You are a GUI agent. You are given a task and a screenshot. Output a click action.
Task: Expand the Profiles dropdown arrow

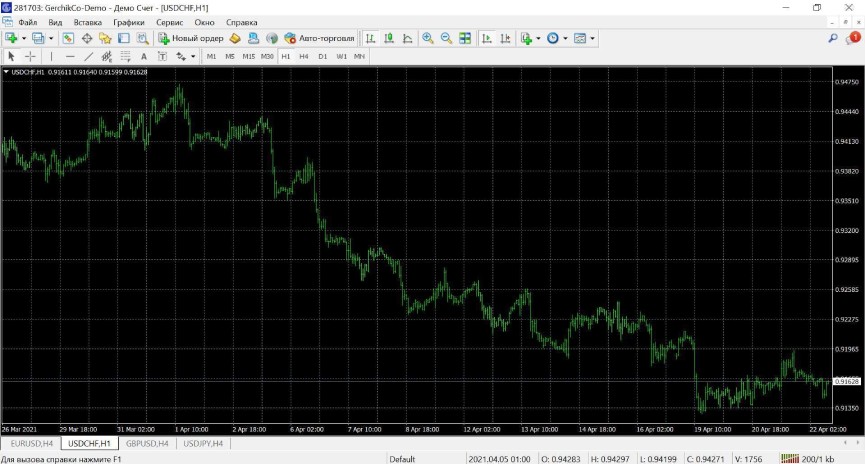[51, 39]
